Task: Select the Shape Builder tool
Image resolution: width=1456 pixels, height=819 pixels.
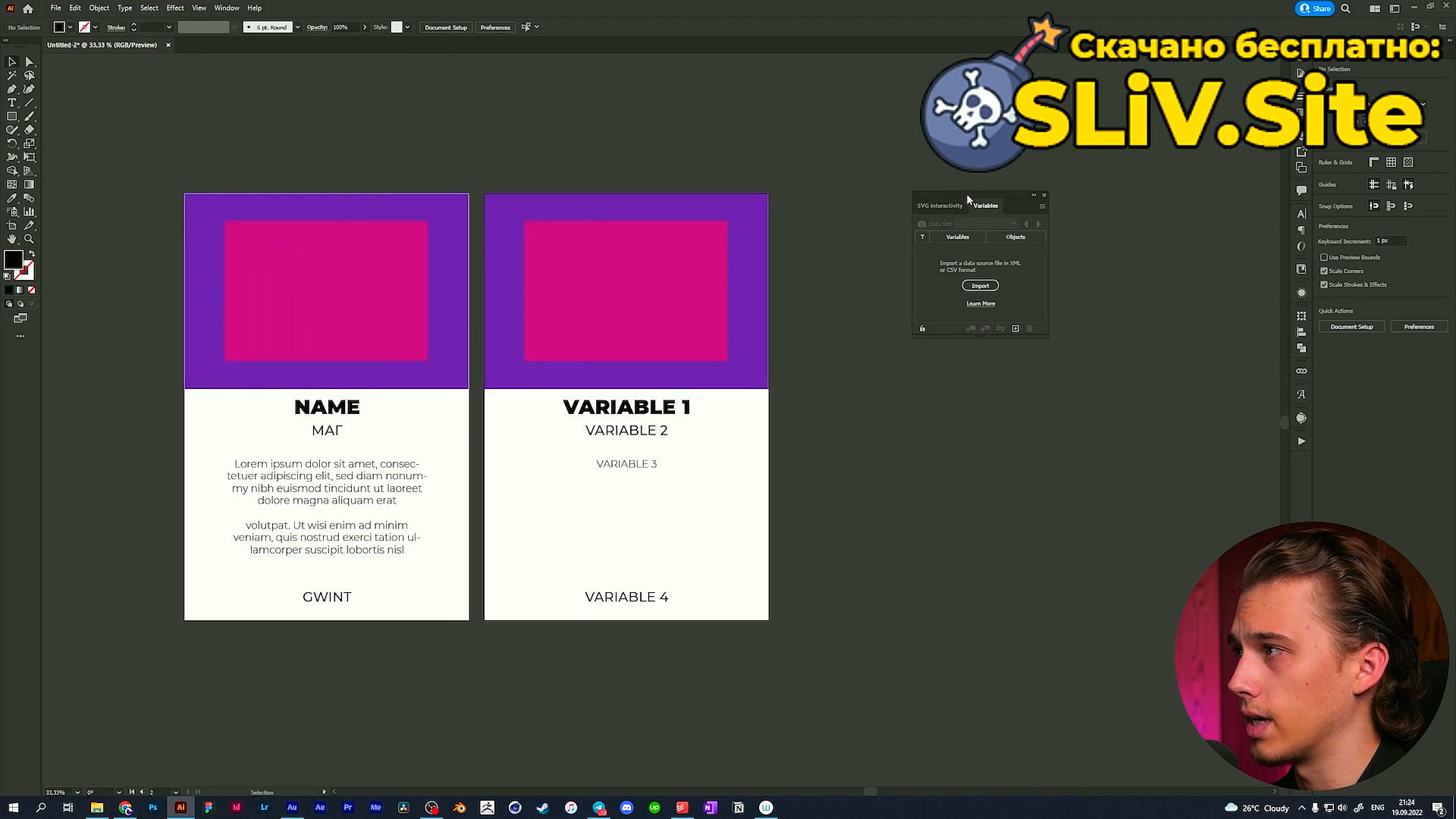Action: (x=12, y=171)
